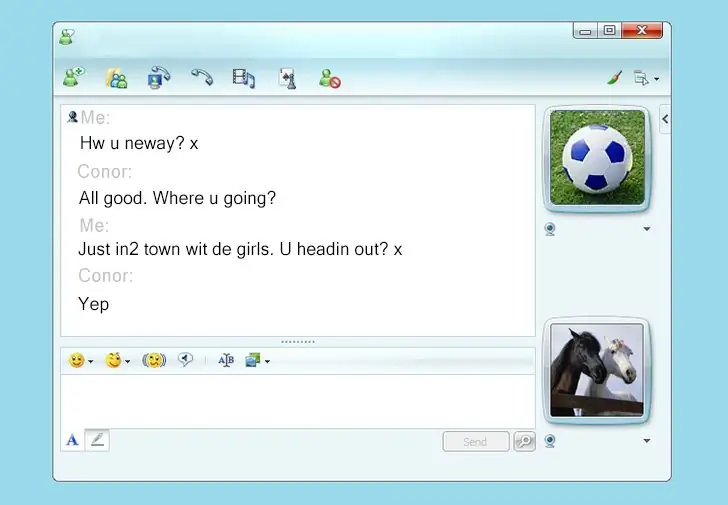Switch to text typing mode A

72,440
